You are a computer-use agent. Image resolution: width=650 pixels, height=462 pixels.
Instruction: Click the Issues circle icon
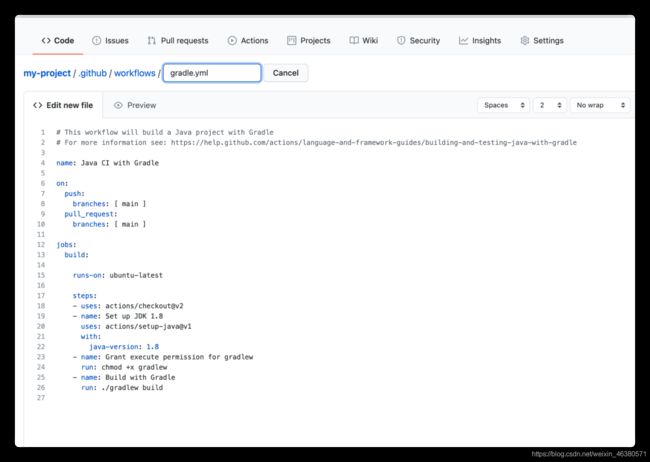97,41
